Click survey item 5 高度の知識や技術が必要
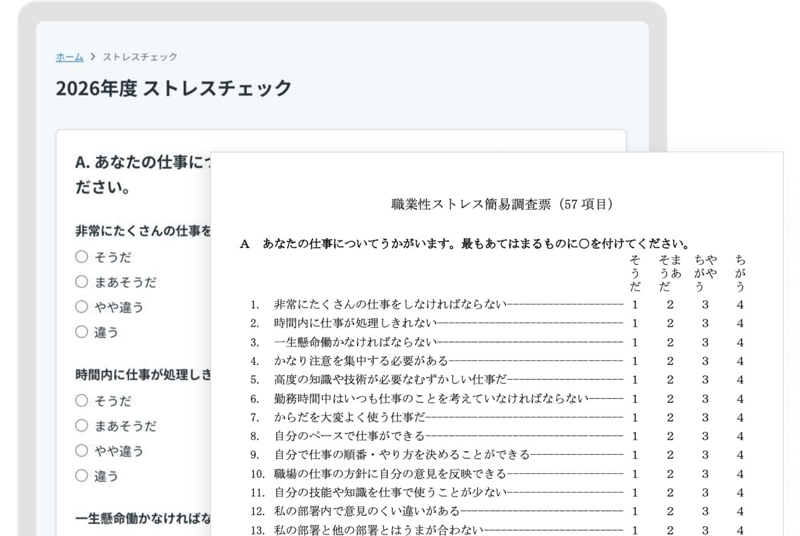Screen dimensions: 800x536 pyautogui.click(x=390, y=380)
